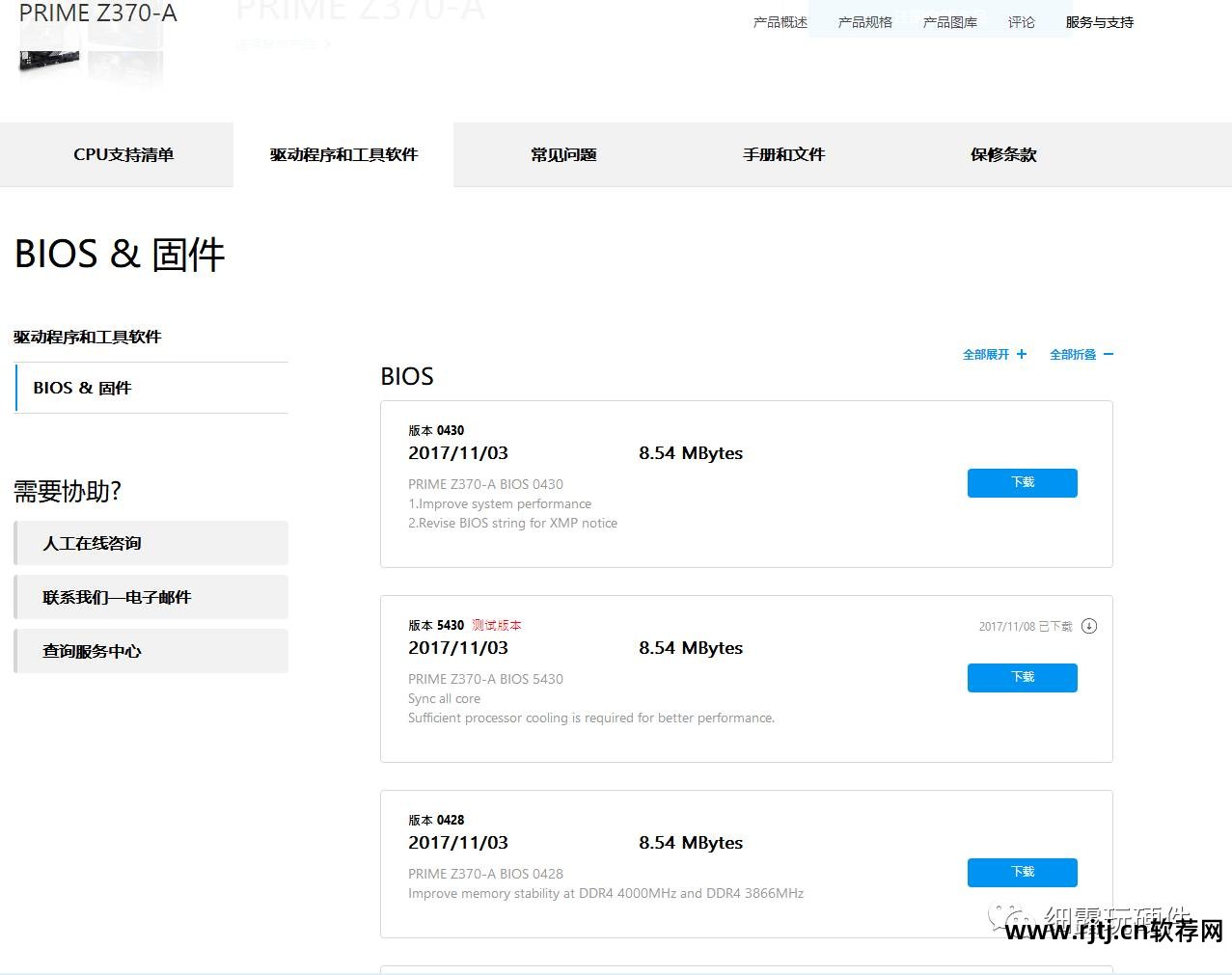
Task: Download BIOS version 0428
Action: tap(1022, 873)
